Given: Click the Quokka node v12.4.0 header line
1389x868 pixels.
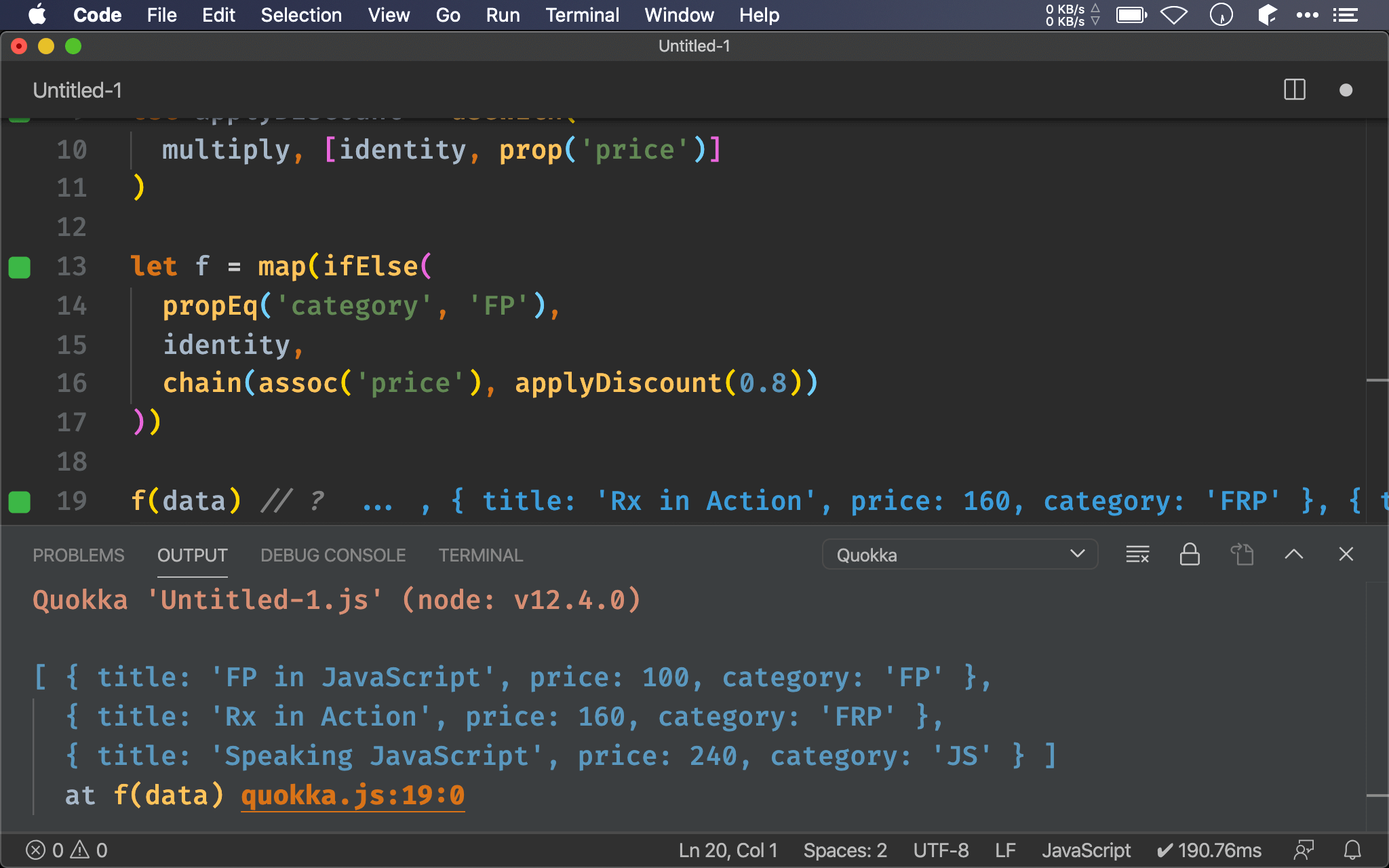Looking at the screenshot, I should [x=336, y=600].
